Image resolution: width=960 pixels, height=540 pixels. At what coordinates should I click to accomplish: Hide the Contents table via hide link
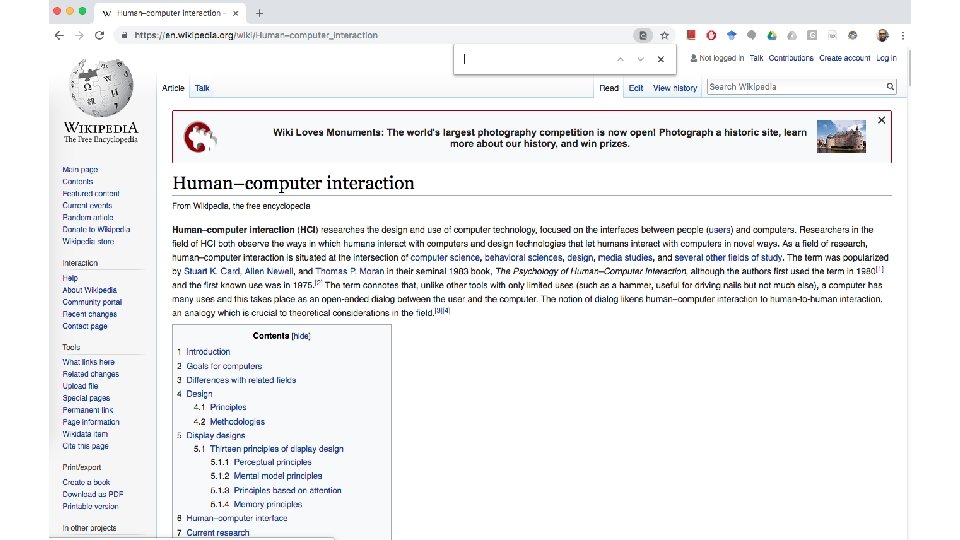click(301, 336)
